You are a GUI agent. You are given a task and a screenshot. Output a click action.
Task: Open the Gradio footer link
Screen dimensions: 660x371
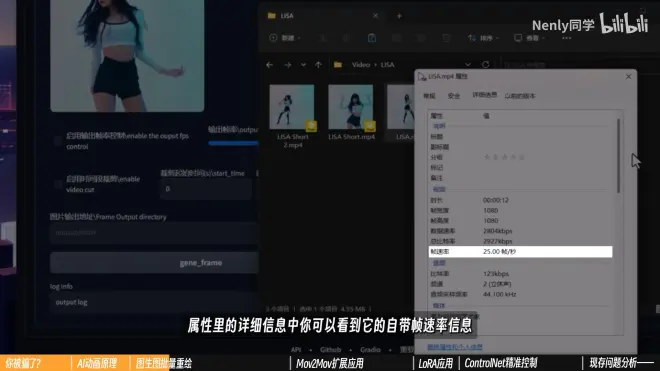point(370,350)
